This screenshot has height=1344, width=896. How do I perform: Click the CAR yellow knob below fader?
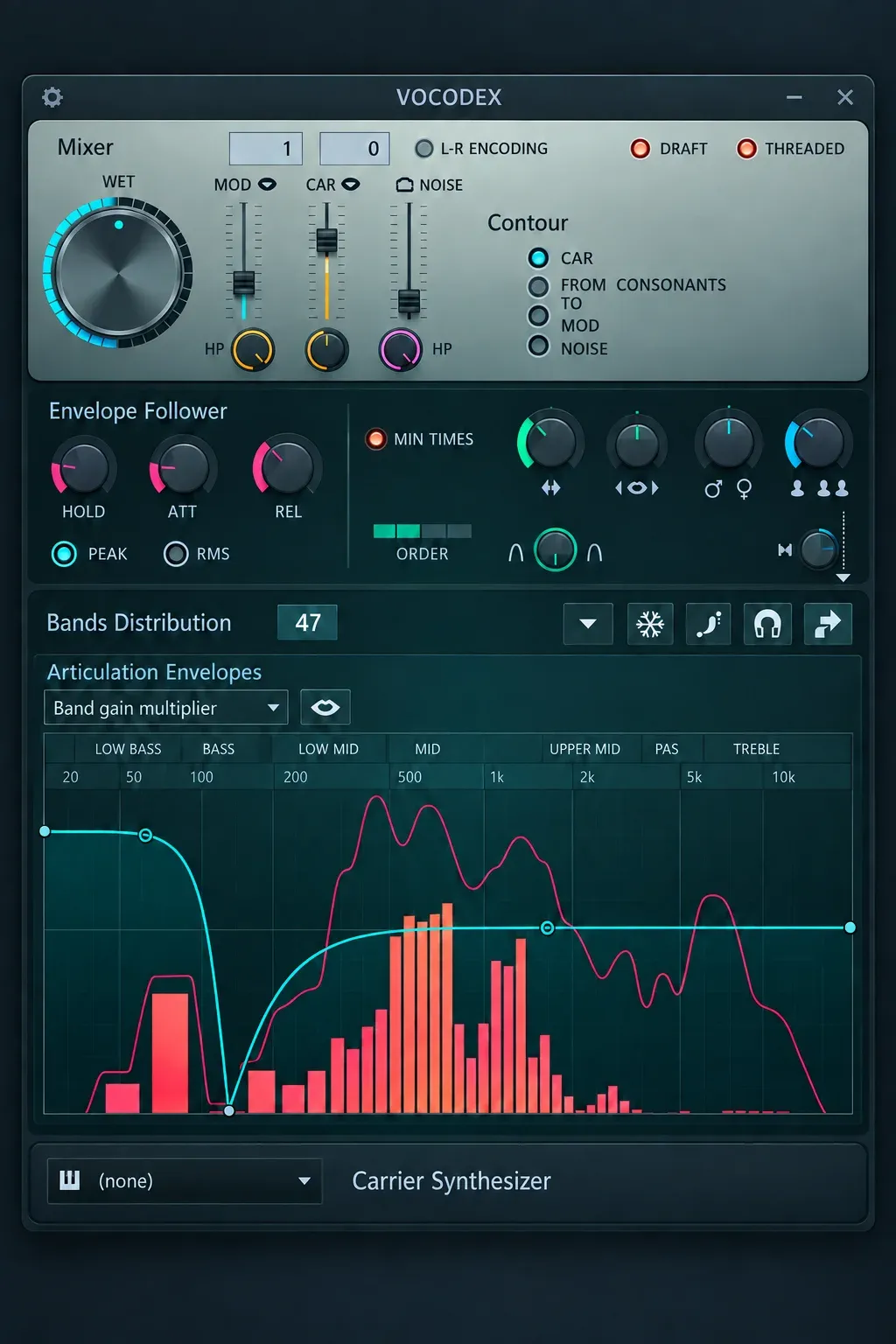[x=327, y=350]
